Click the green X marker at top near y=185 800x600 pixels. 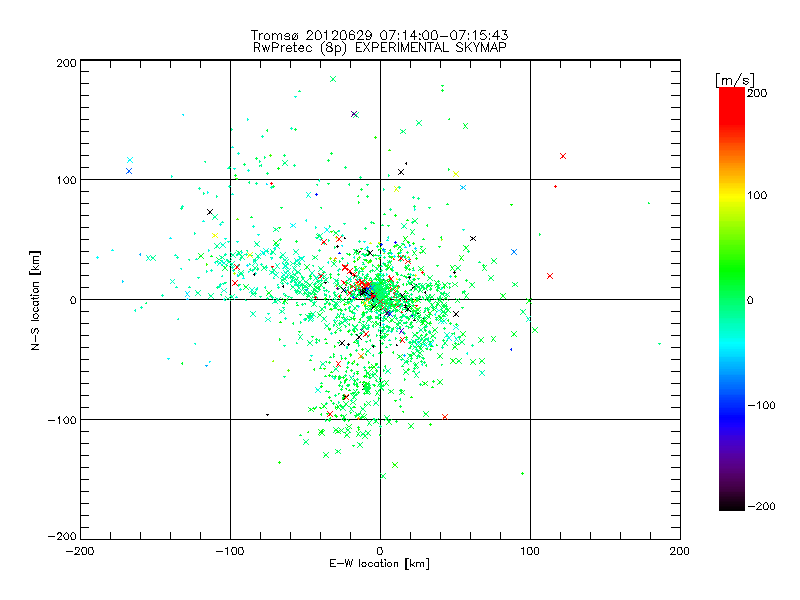tap(333, 79)
